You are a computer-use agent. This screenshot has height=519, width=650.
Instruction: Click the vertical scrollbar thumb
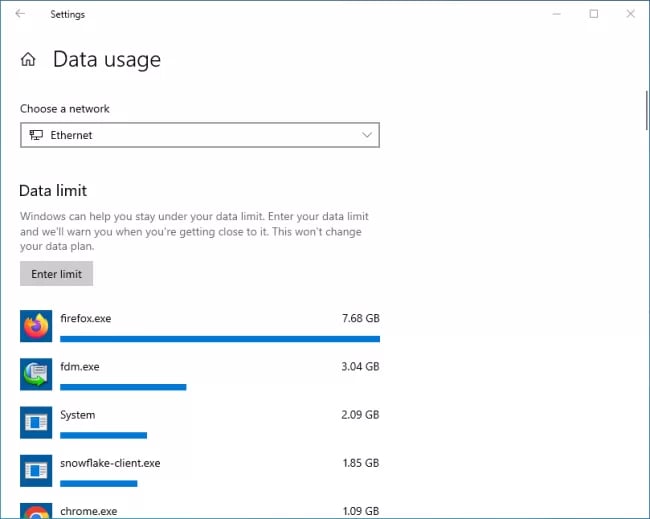pyautogui.click(x=646, y=110)
